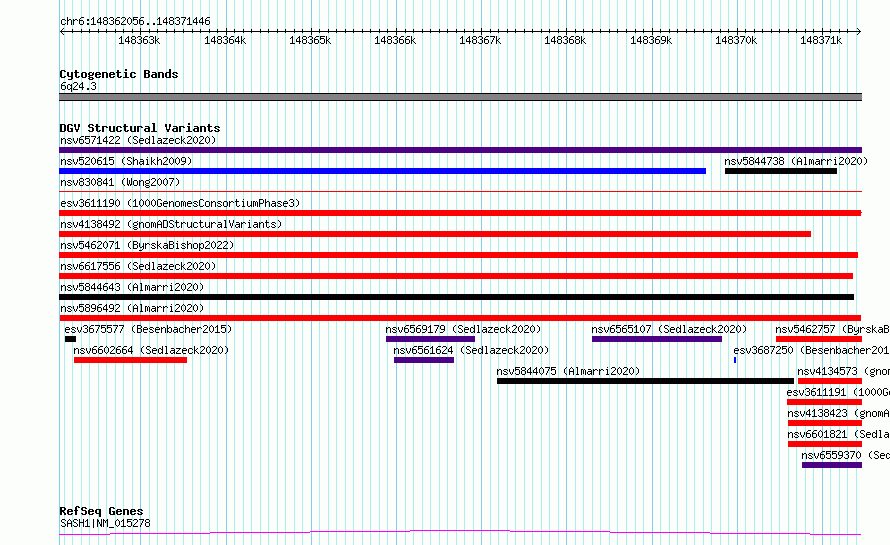The width and height of the screenshot is (890, 545).
Task: Click the Cytogenetic Bands track title
Action: point(119,74)
